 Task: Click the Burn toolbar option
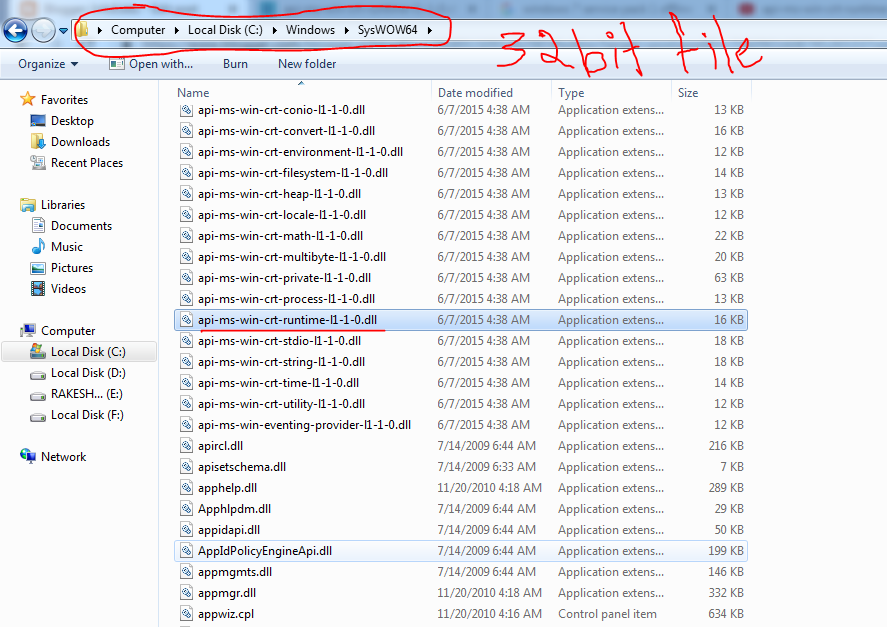(x=235, y=63)
